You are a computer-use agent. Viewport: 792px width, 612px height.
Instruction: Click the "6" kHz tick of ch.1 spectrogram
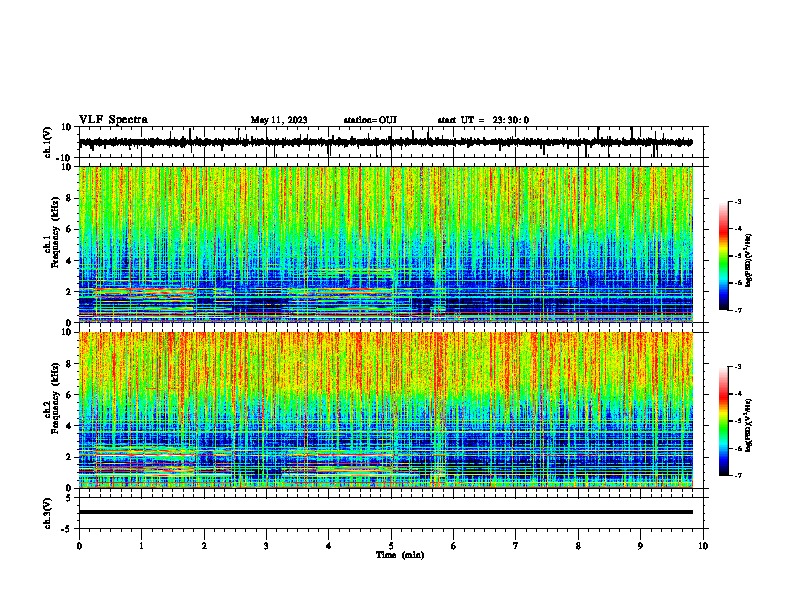(69, 230)
